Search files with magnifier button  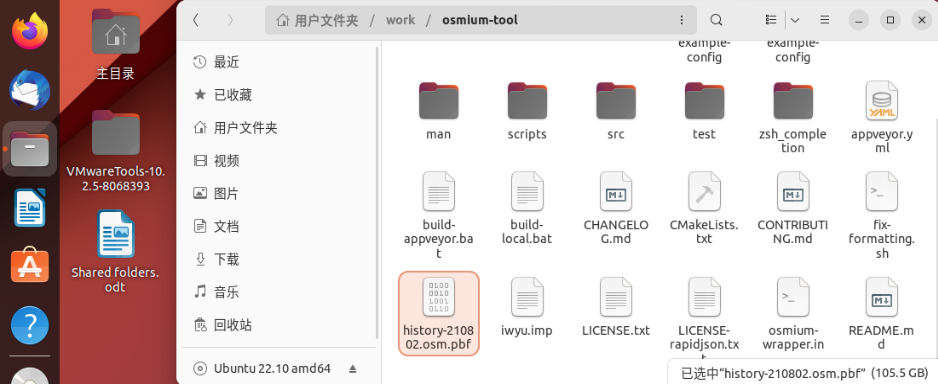716,20
